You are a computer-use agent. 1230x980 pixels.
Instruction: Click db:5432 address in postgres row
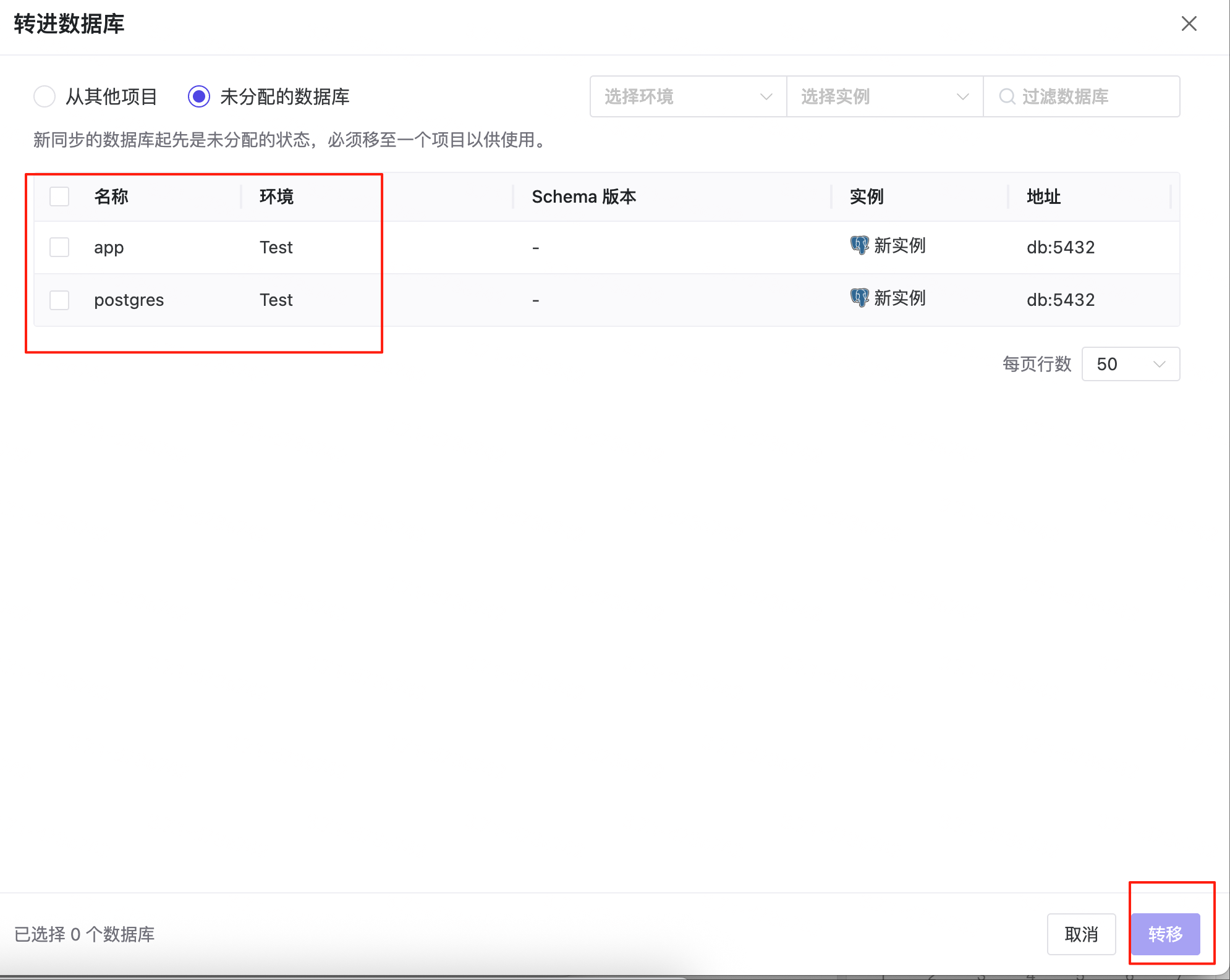1061,300
